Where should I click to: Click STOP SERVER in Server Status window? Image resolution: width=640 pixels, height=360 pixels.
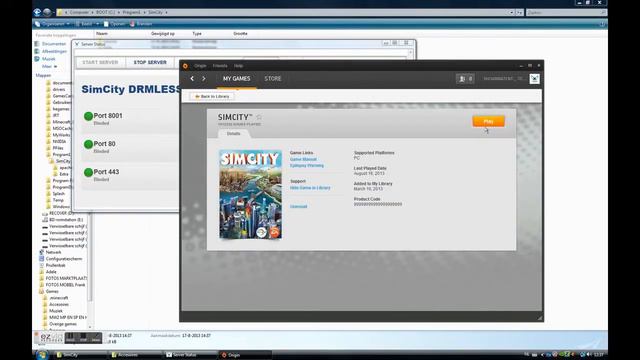150,62
